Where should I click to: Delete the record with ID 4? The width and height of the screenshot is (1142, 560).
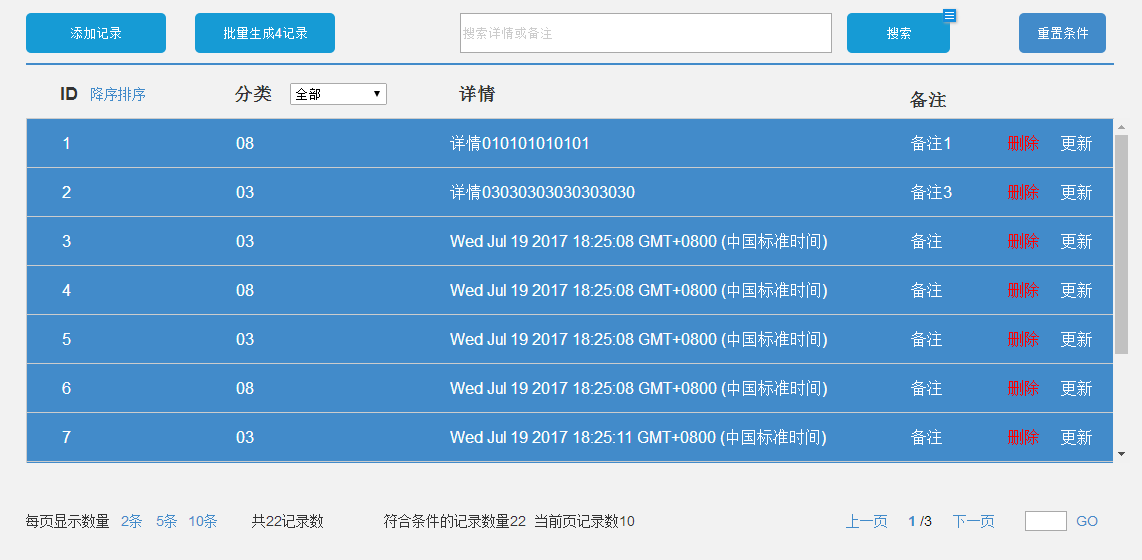click(1023, 290)
